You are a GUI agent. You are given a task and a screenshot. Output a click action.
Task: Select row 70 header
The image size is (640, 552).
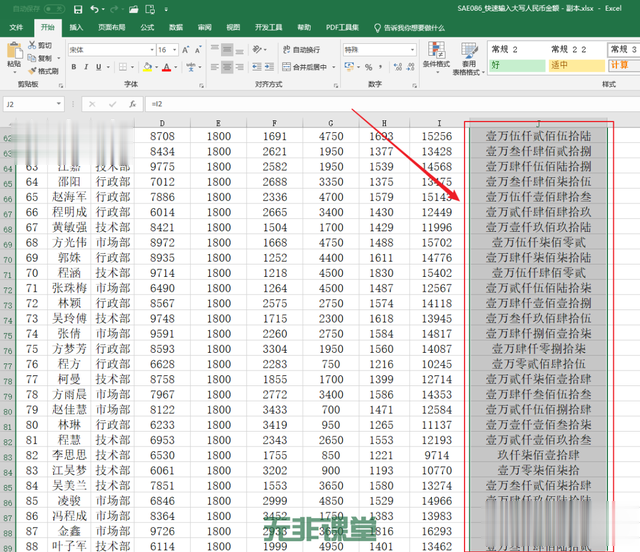tap(8, 260)
